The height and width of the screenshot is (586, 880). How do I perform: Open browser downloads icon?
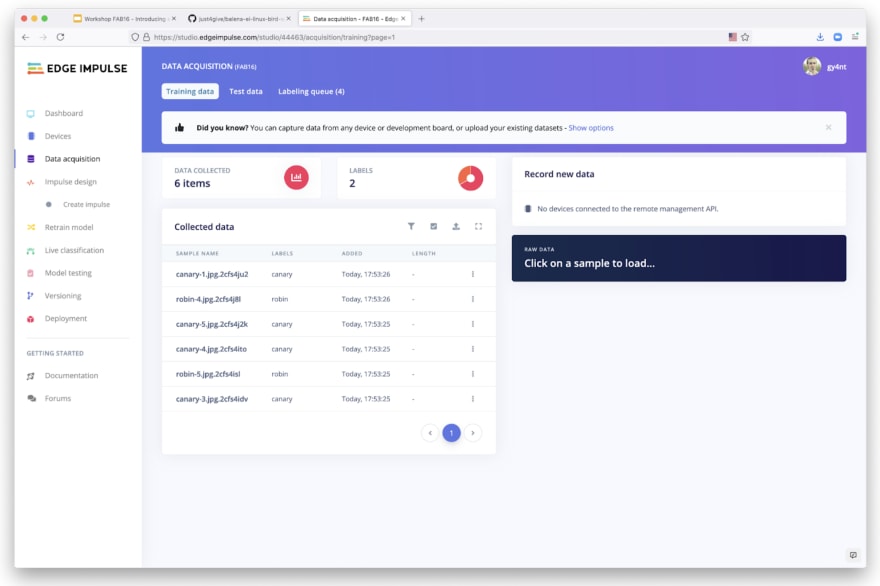820,37
